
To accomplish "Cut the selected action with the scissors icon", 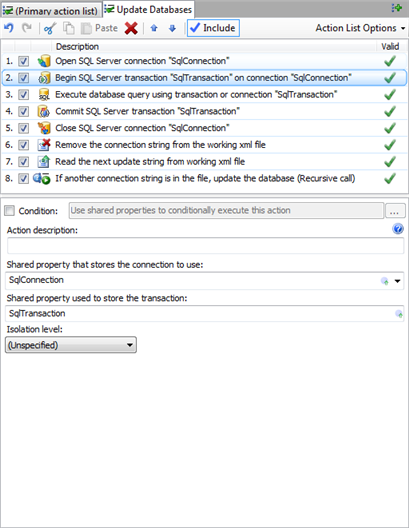I will (50, 28).
